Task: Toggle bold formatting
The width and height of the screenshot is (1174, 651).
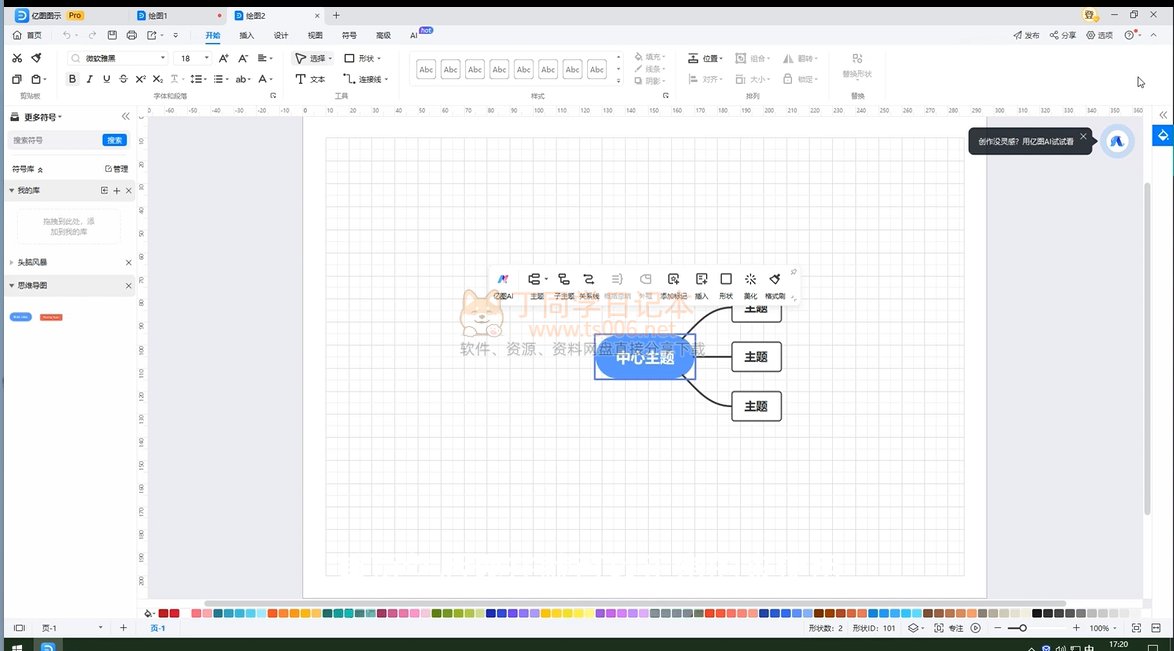Action: [72, 79]
